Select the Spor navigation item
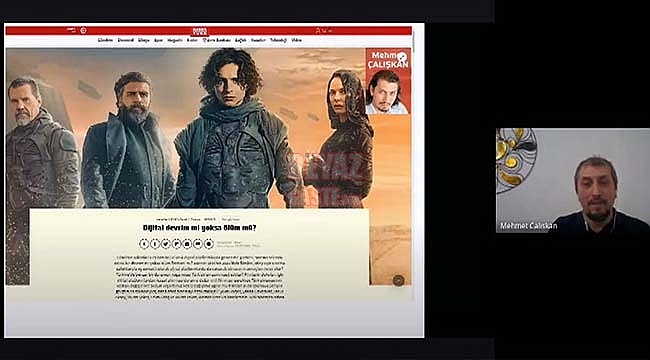 pyautogui.click(x=158, y=40)
